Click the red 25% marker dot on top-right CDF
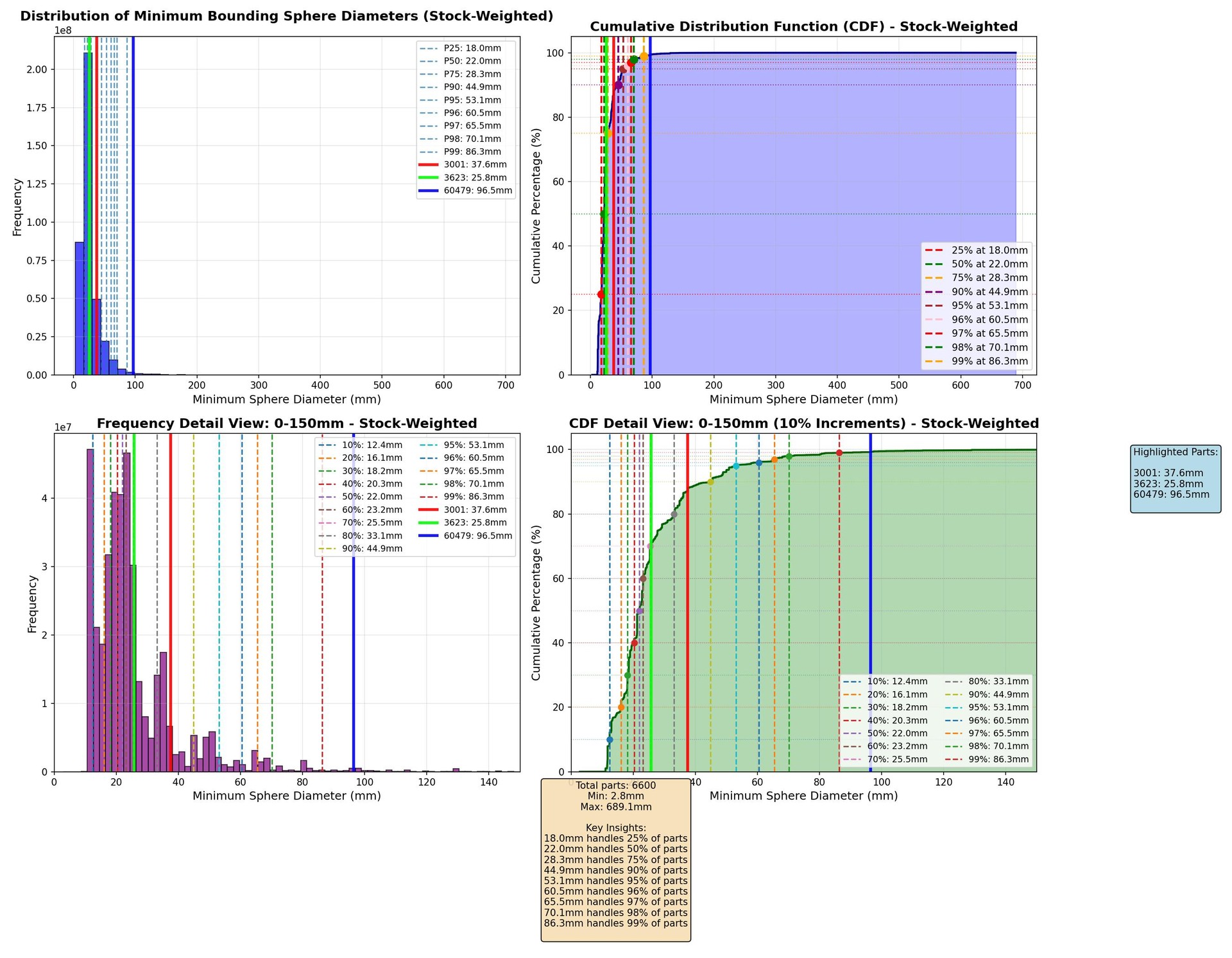This screenshot has height=958, width=1232. tap(601, 295)
